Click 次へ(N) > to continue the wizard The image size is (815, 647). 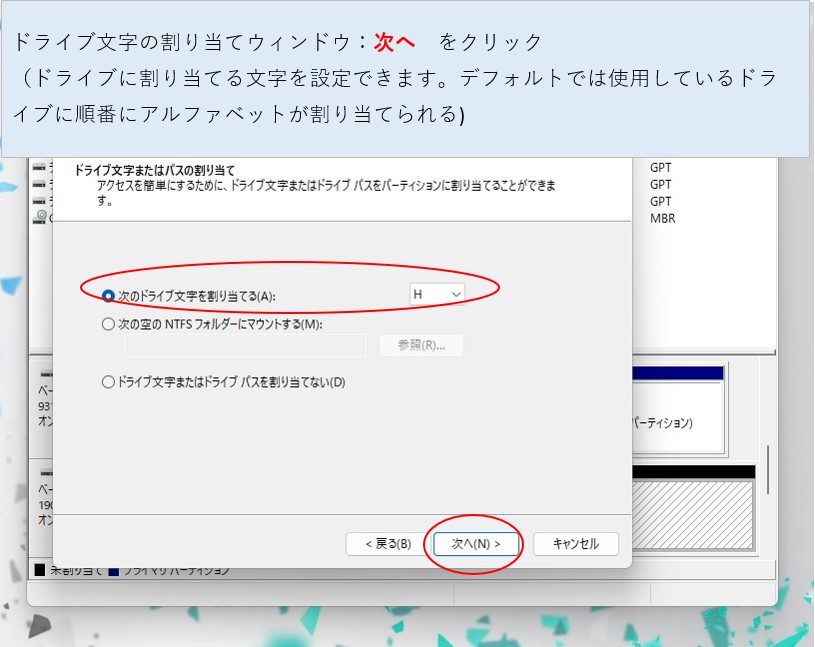tap(475, 544)
